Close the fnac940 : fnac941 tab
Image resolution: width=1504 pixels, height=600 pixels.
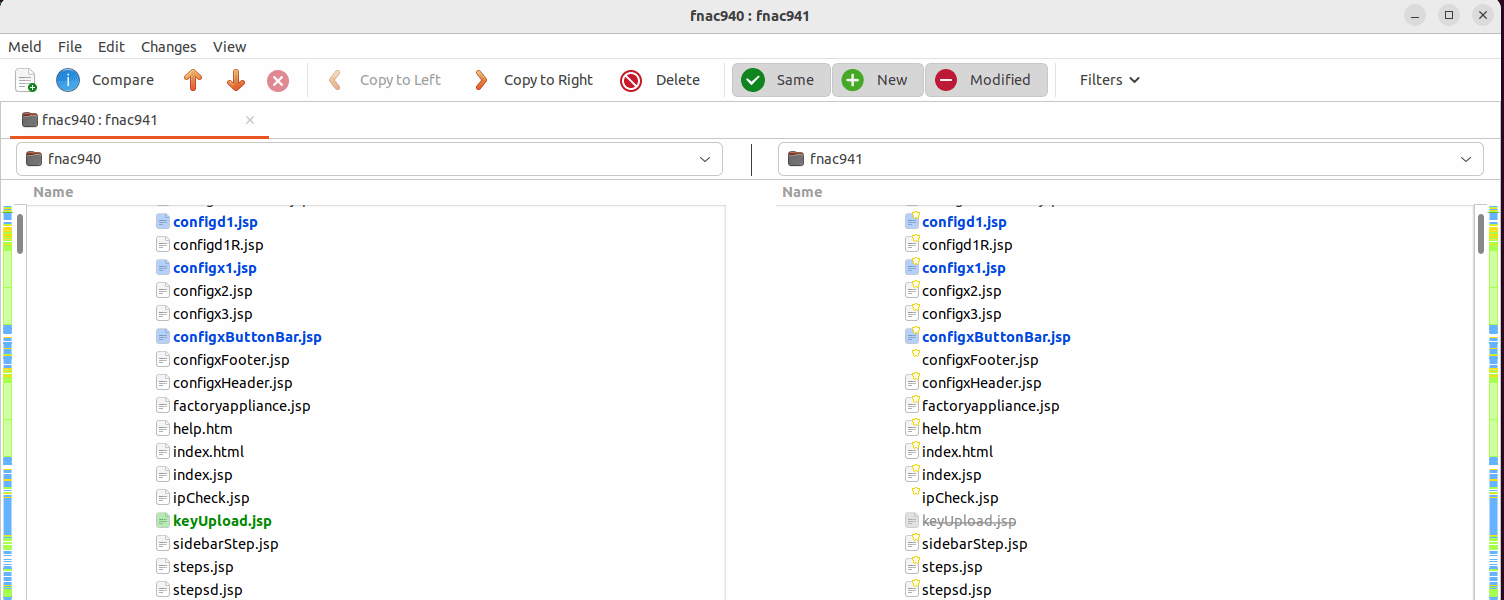click(250, 120)
